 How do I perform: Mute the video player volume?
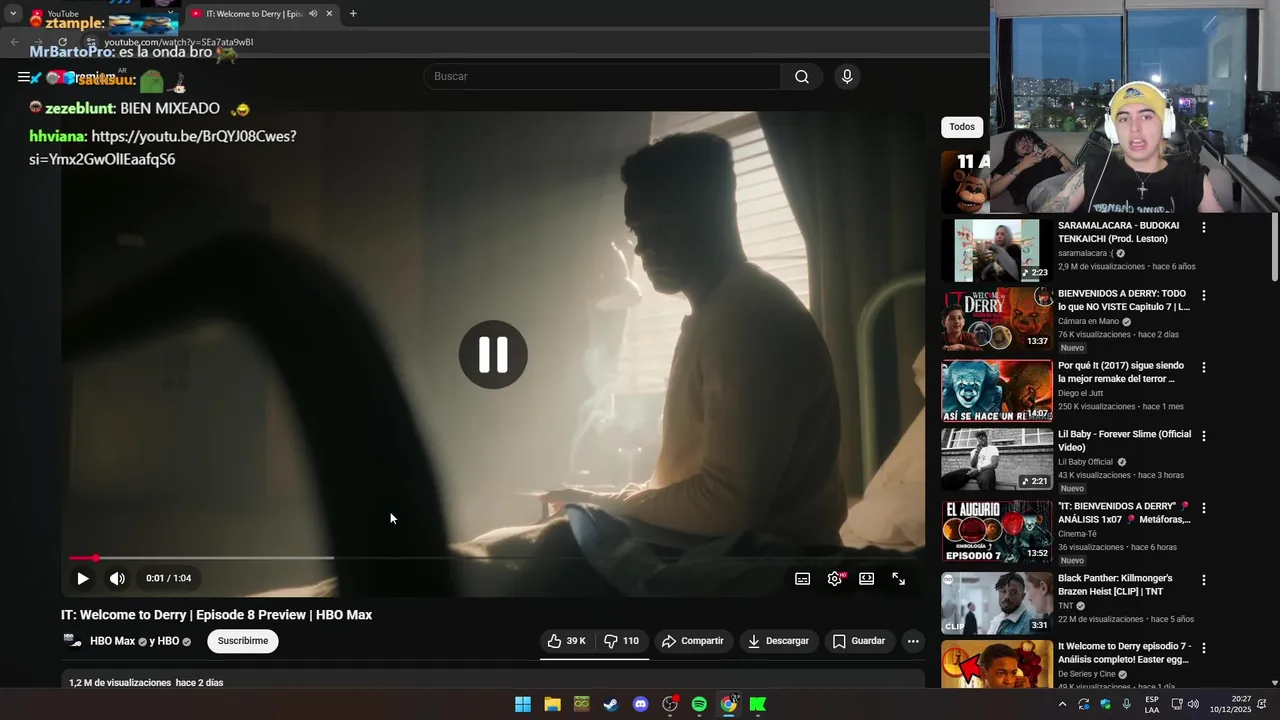click(x=117, y=578)
